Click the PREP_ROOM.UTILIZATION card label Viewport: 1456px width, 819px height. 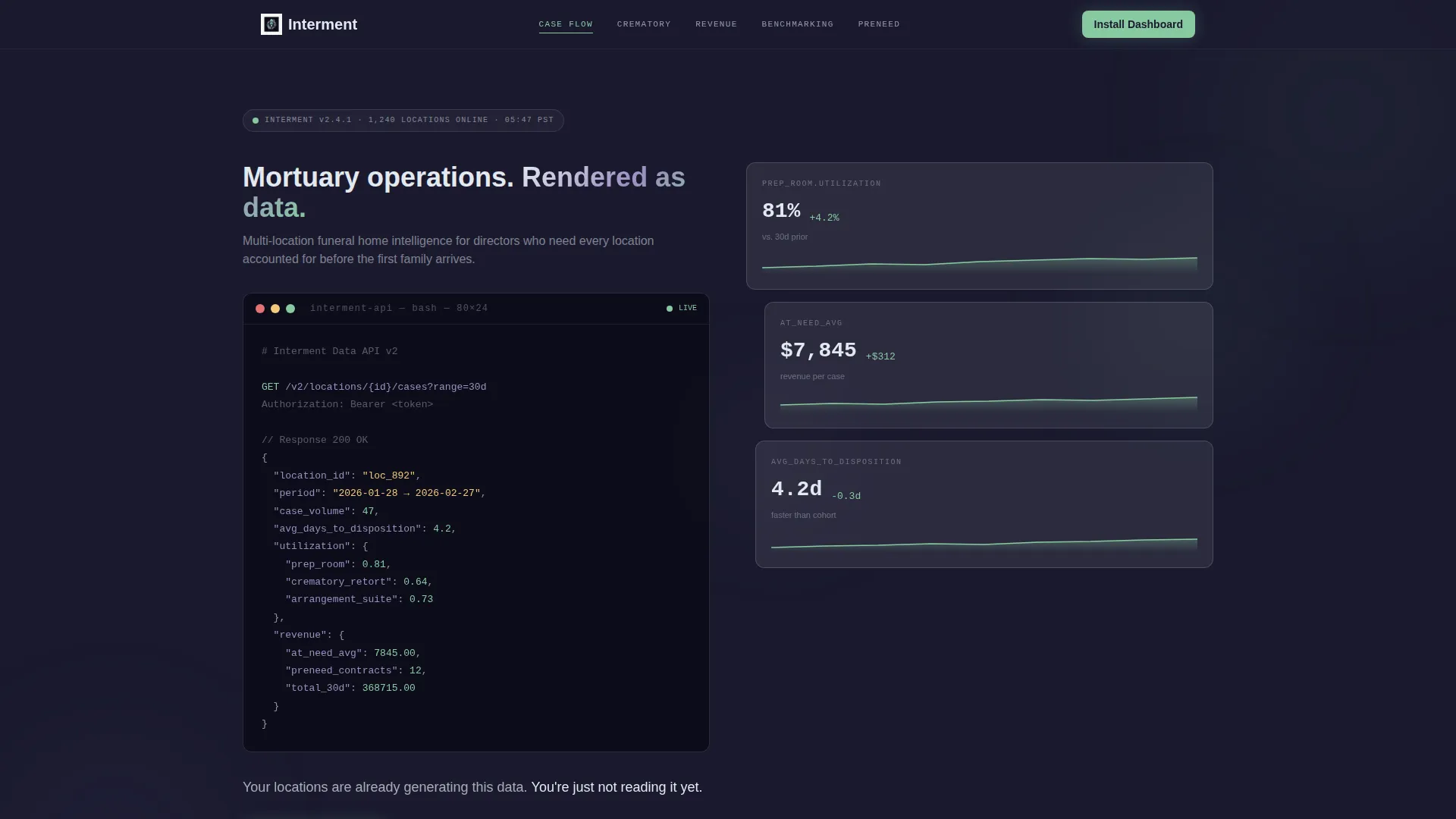pos(821,184)
